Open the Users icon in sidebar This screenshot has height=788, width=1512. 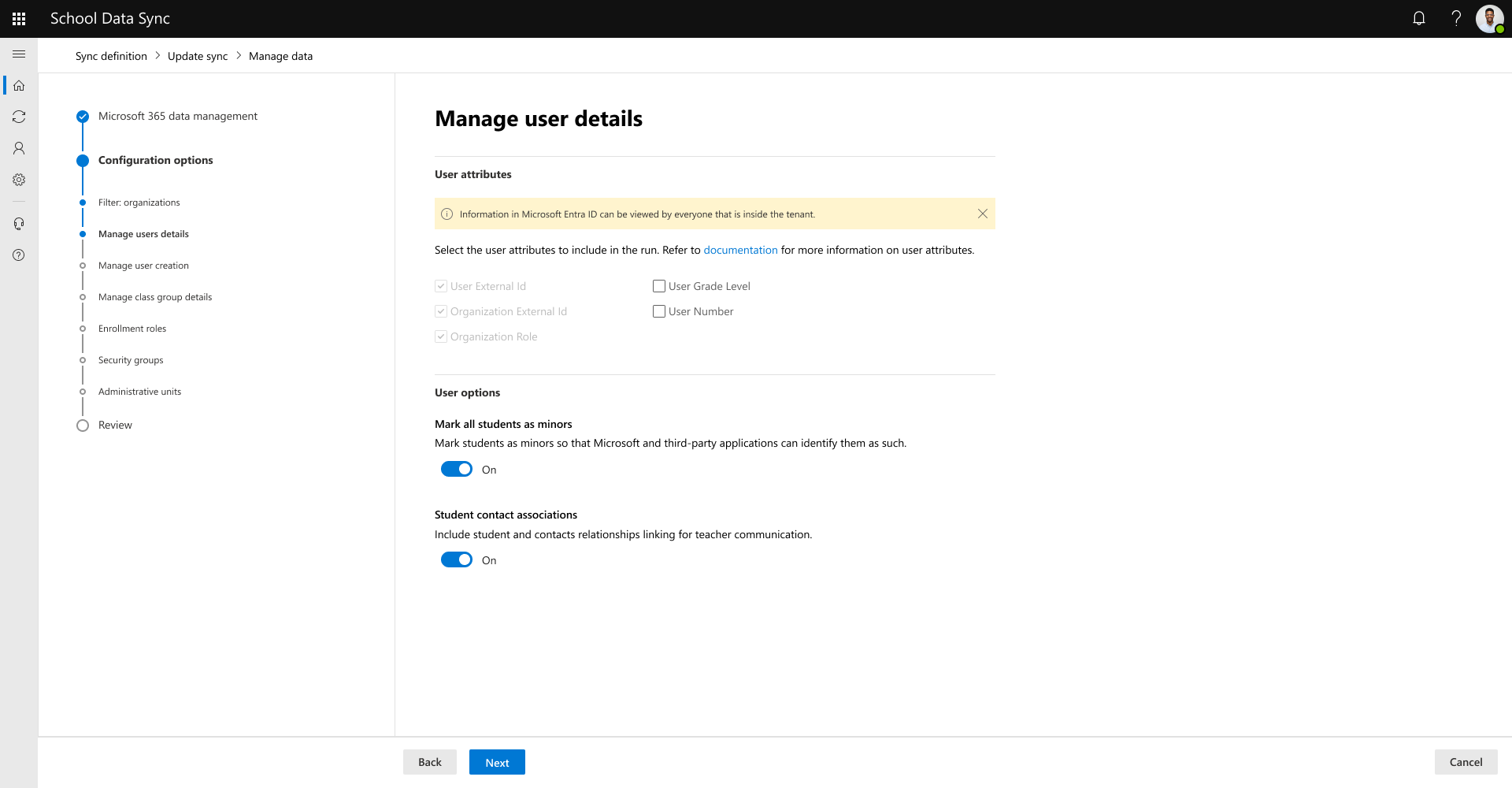point(19,148)
